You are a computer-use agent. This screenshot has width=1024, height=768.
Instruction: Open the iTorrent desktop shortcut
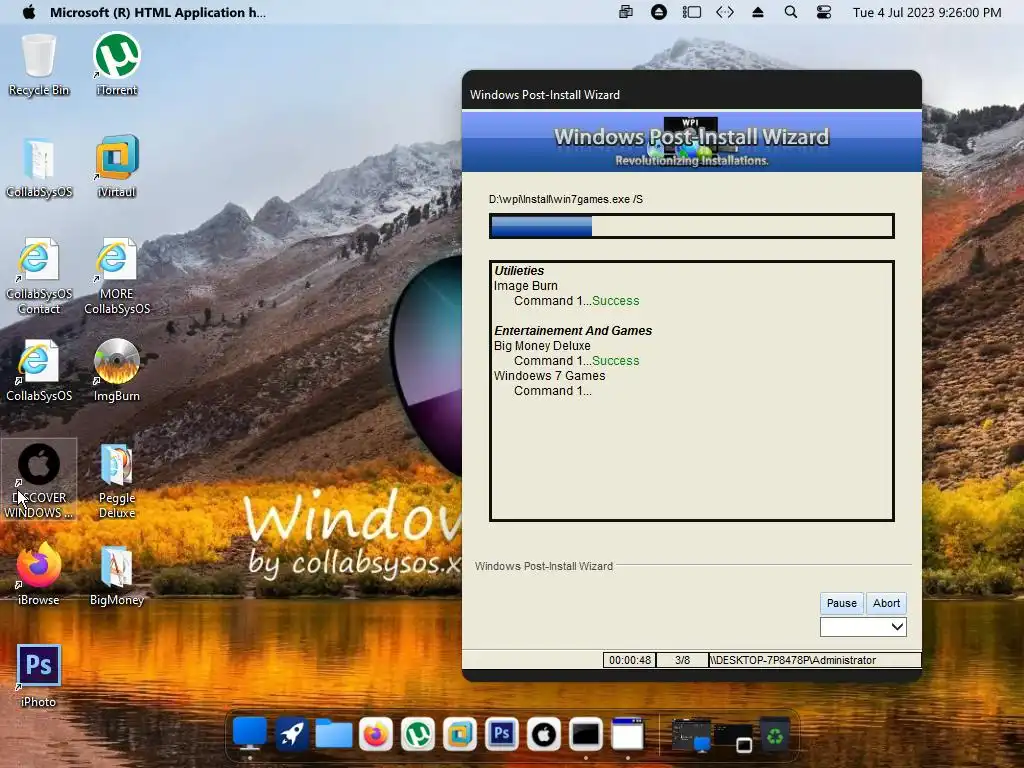click(116, 65)
